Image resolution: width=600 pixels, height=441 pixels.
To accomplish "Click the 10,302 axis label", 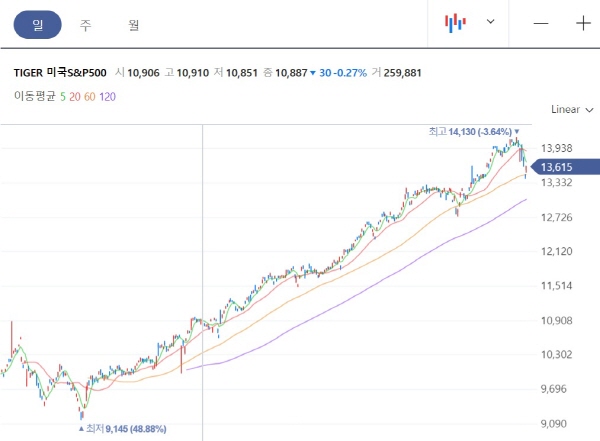I will (556, 354).
